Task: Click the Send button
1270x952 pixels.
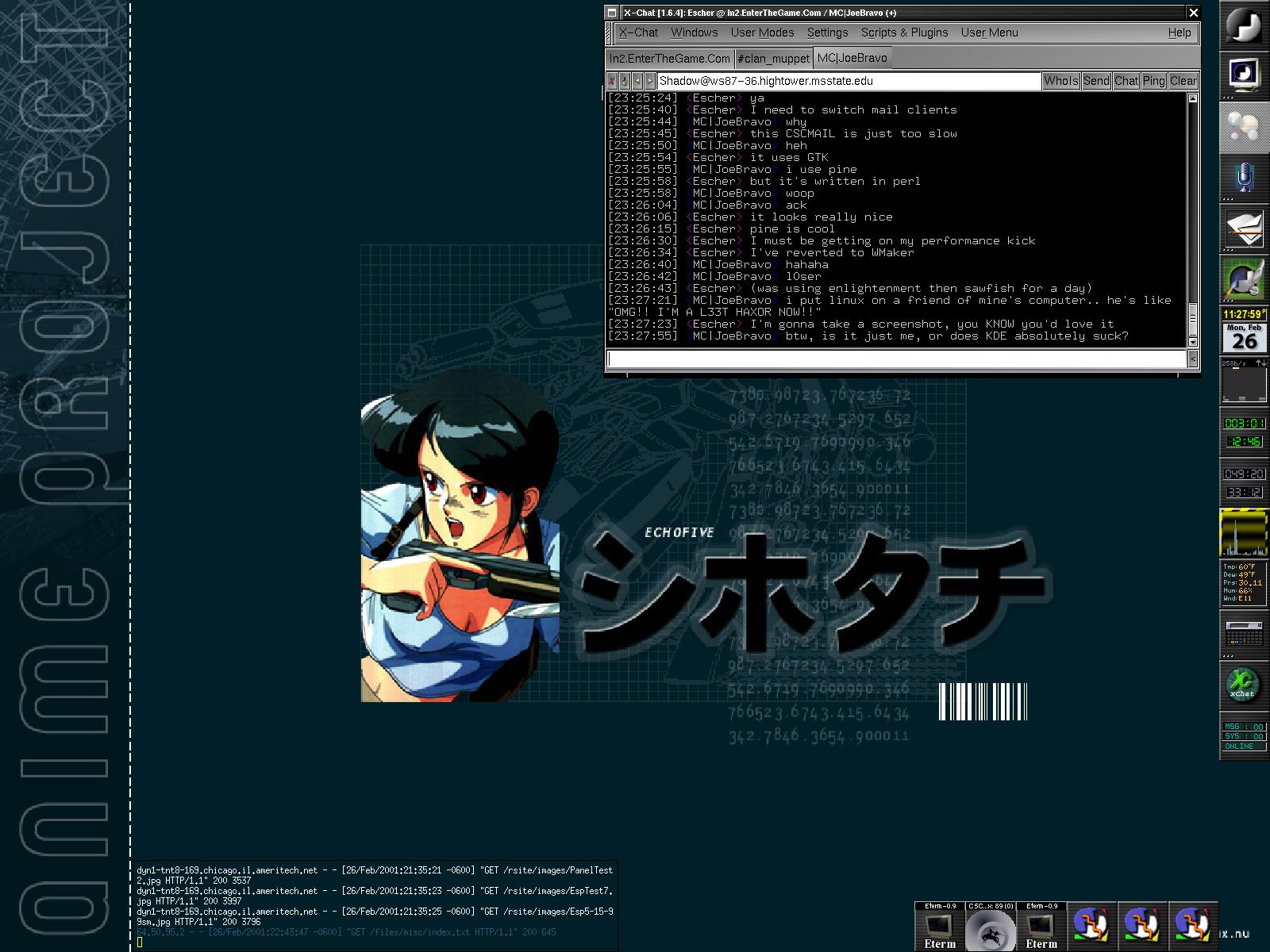Action: (1096, 81)
